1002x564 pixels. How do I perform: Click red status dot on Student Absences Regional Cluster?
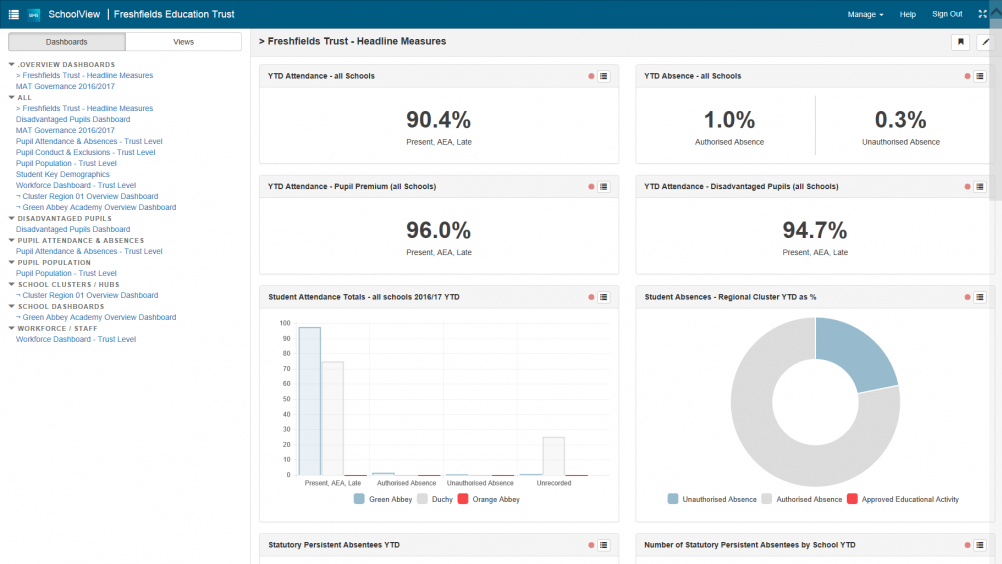(967, 297)
